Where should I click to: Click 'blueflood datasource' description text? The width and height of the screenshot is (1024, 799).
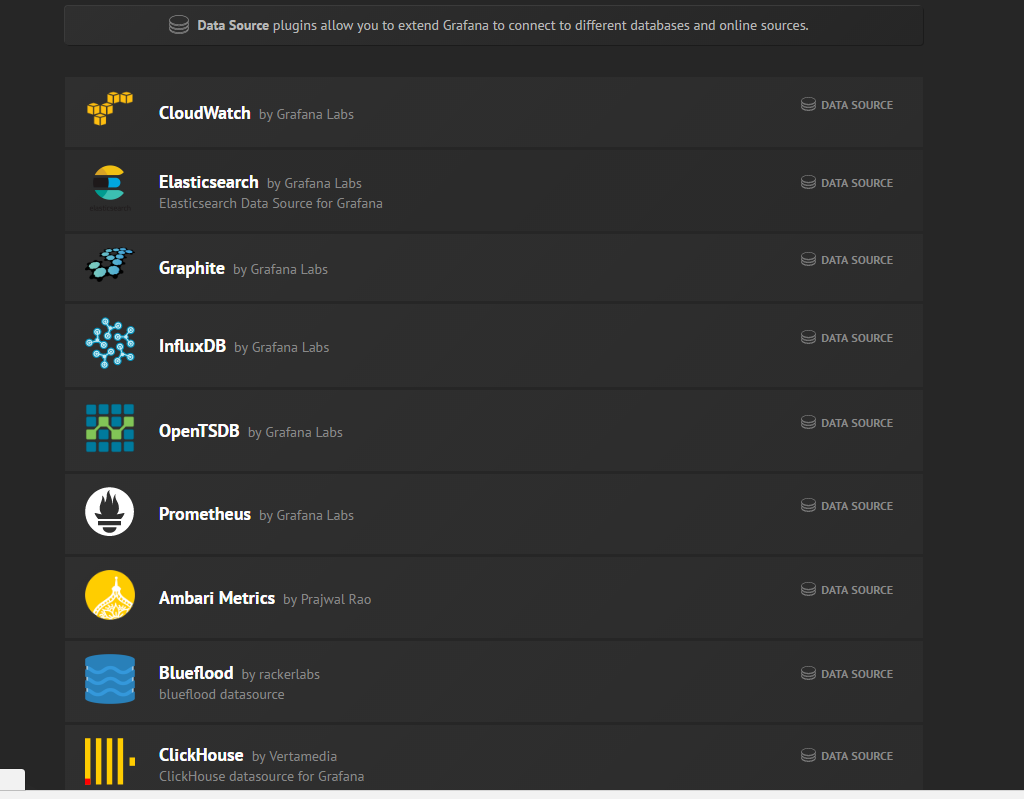click(221, 694)
